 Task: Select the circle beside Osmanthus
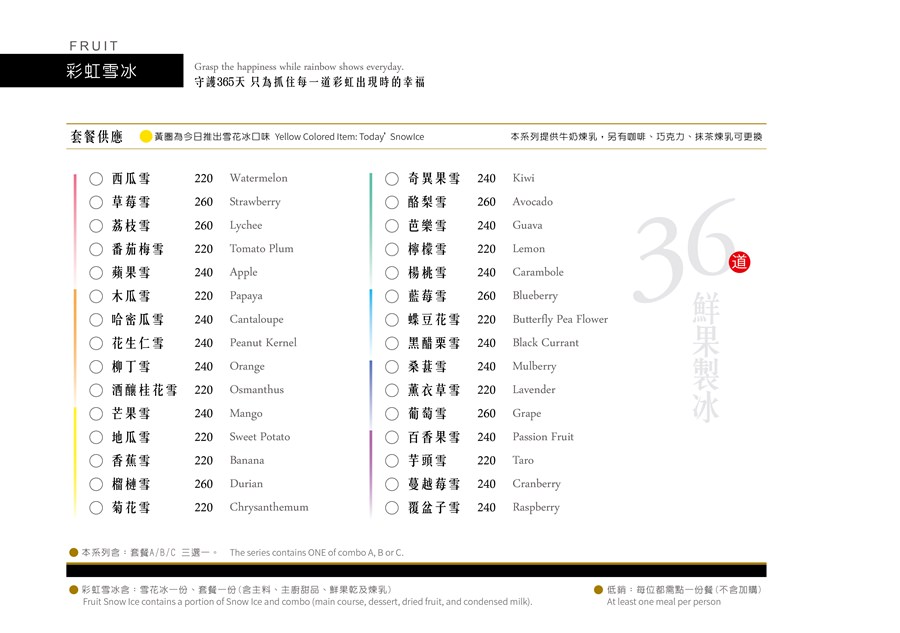[96, 390]
